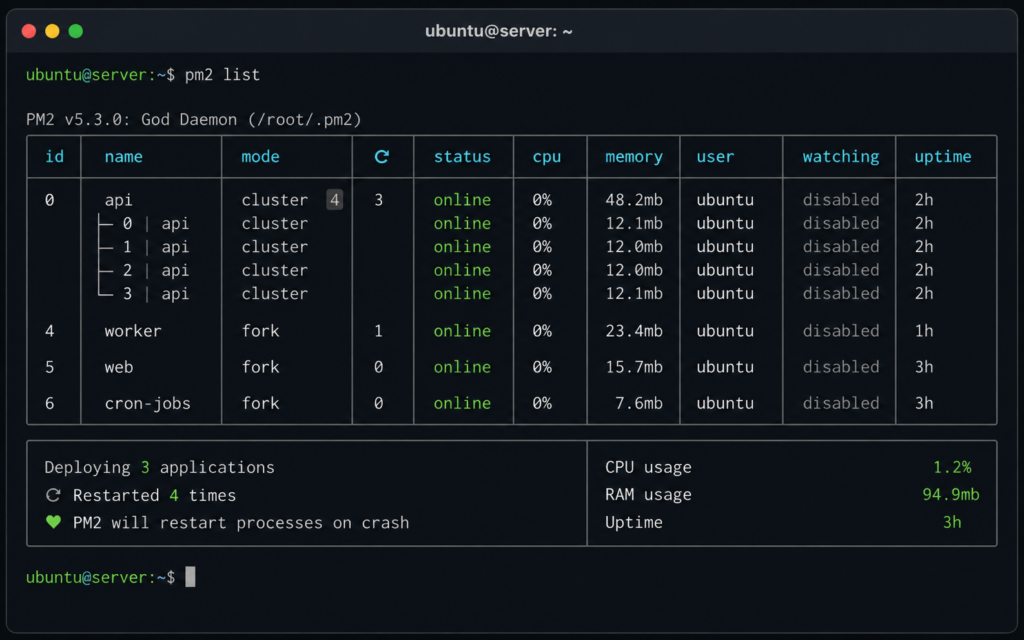The width and height of the screenshot is (1024, 640).
Task: Click the 'status' column header
Action: pos(462,157)
